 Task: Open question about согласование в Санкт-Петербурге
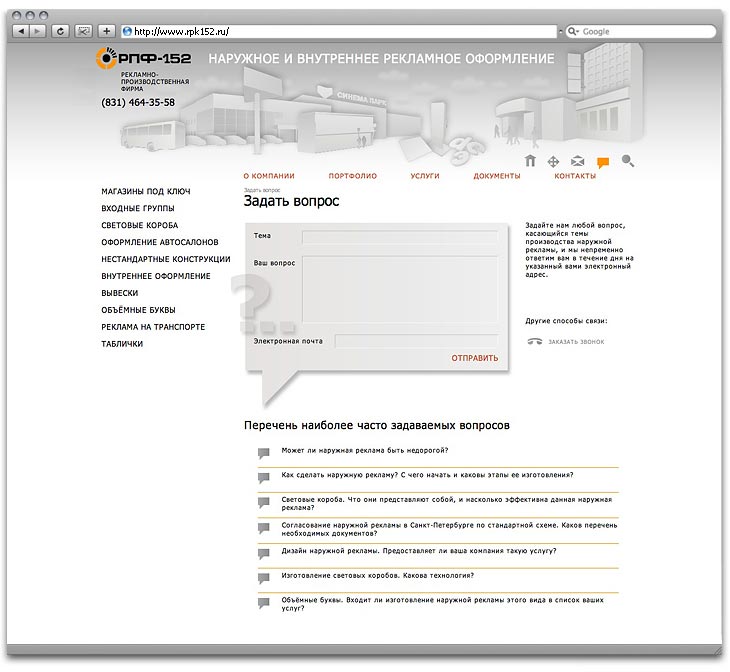[449, 529]
